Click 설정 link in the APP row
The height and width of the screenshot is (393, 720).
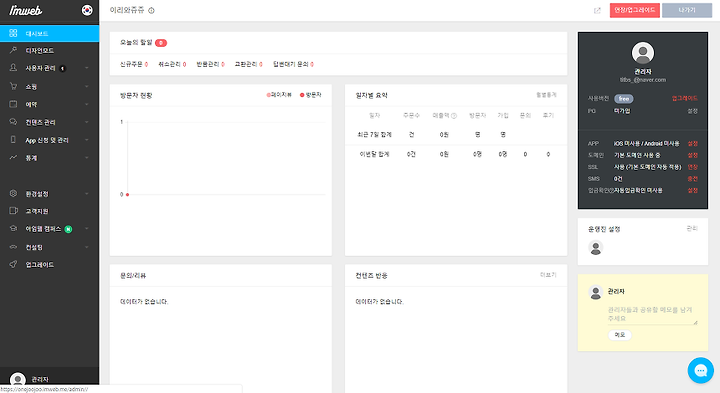[692, 144]
